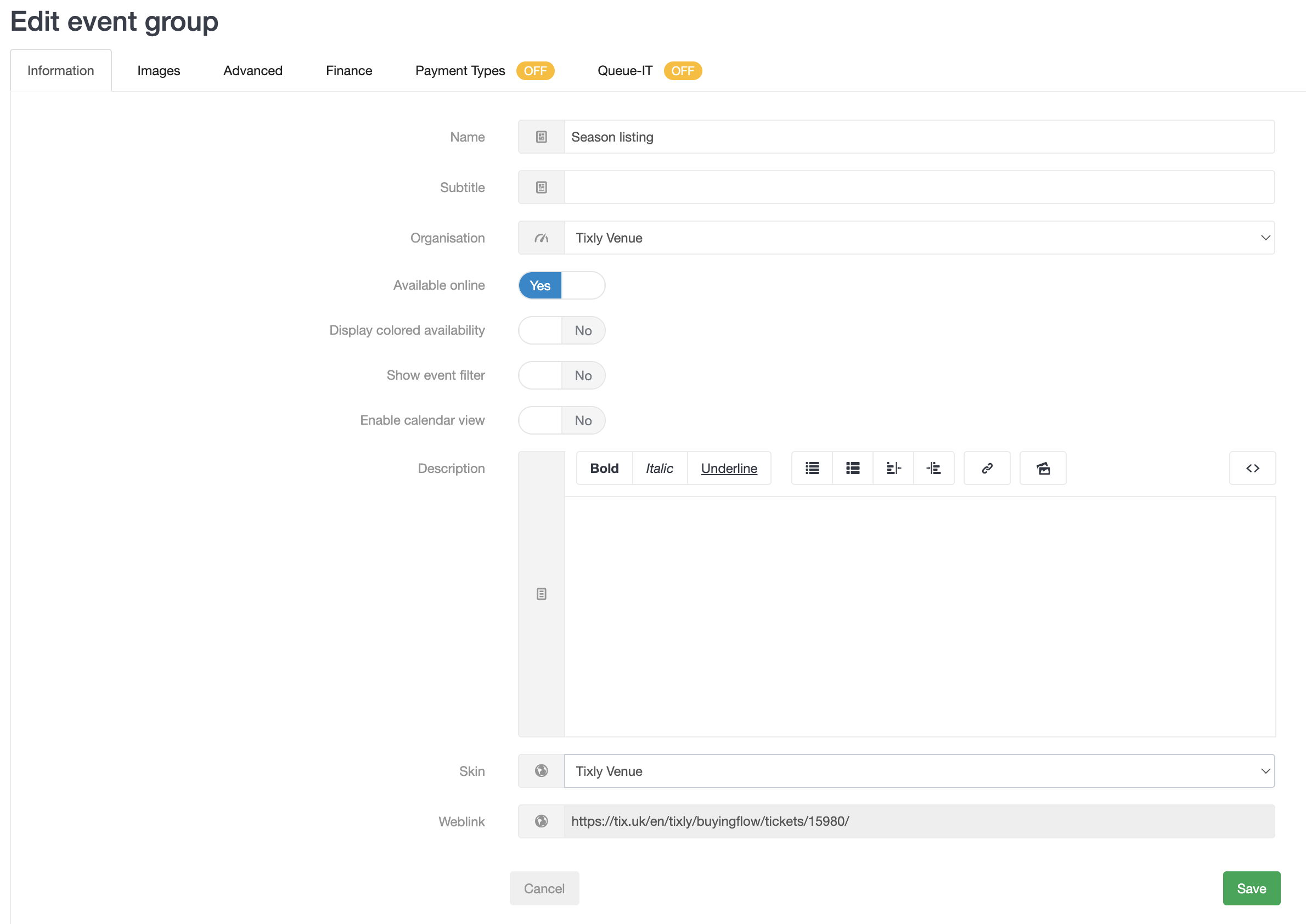The image size is (1306, 924).
Task: Click the ordered list icon
Action: point(852,468)
